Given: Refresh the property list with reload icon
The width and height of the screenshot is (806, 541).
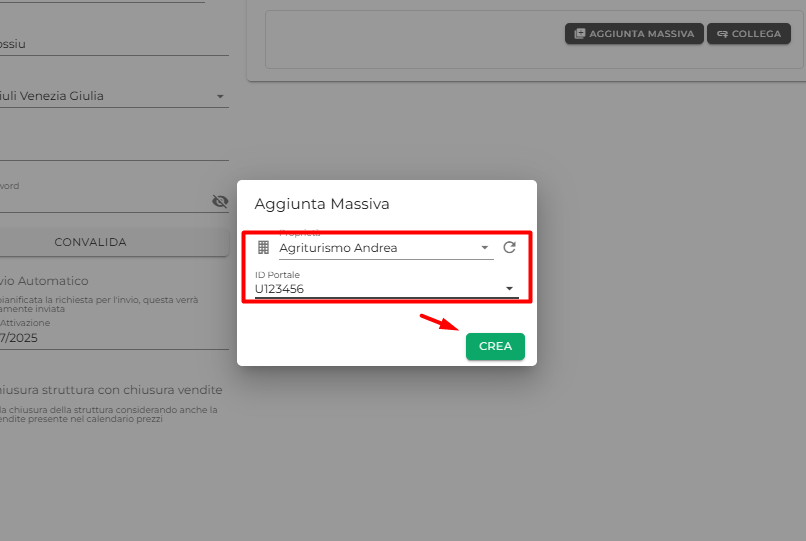Looking at the screenshot, I should [x=509, y=247].
